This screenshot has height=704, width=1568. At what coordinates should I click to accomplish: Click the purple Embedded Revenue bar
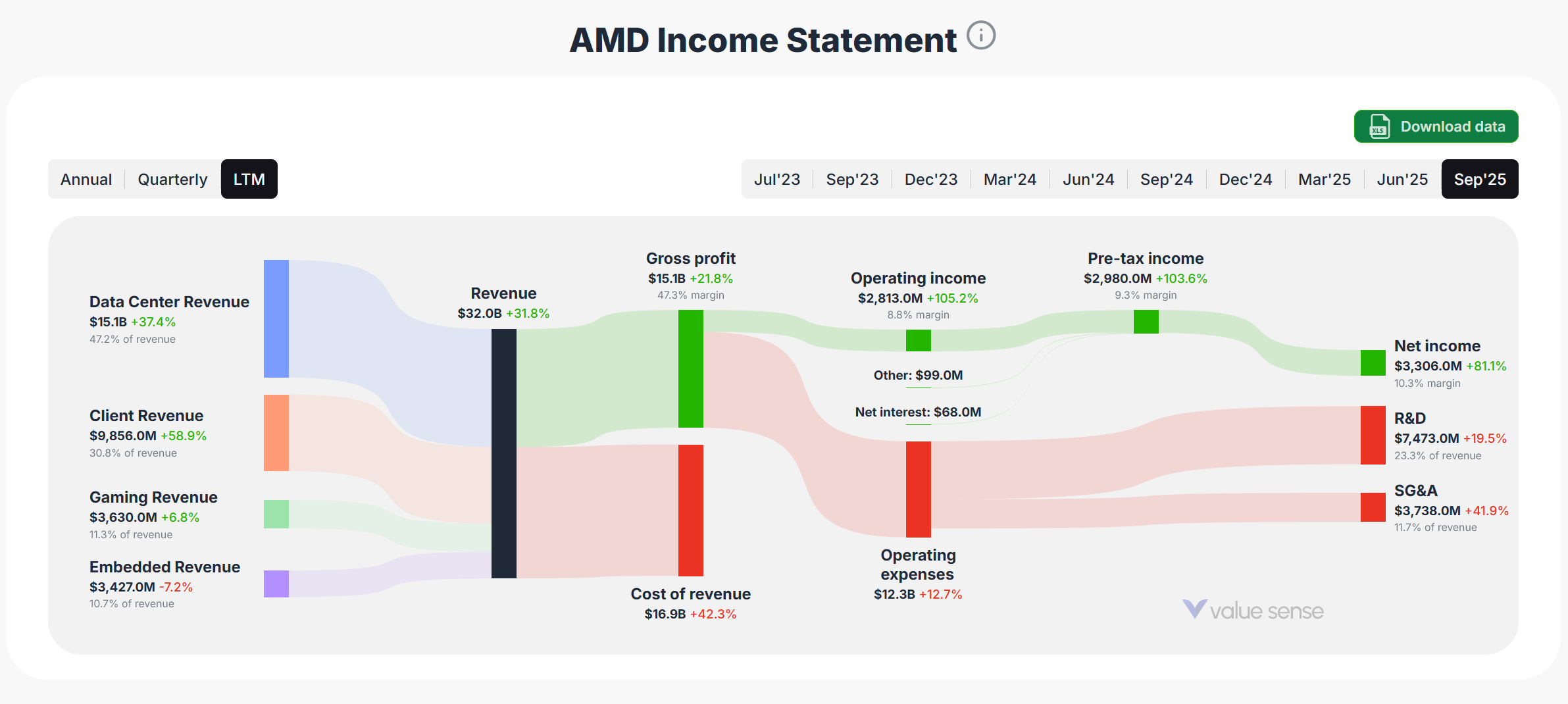click(x=276, y=584)
